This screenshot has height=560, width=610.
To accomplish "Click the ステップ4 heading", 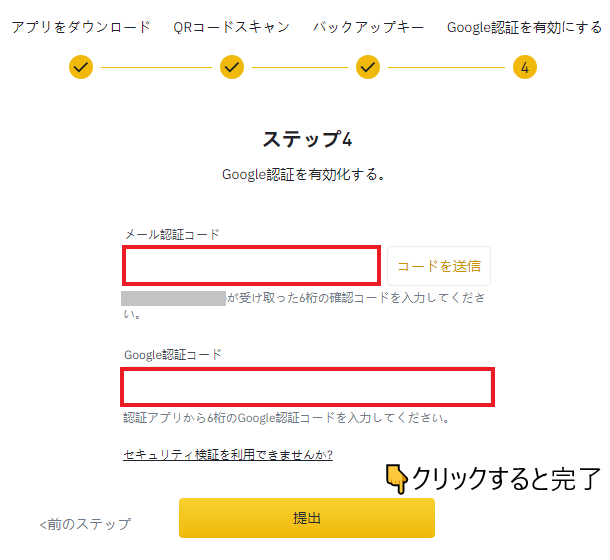I will pos(307,139).
